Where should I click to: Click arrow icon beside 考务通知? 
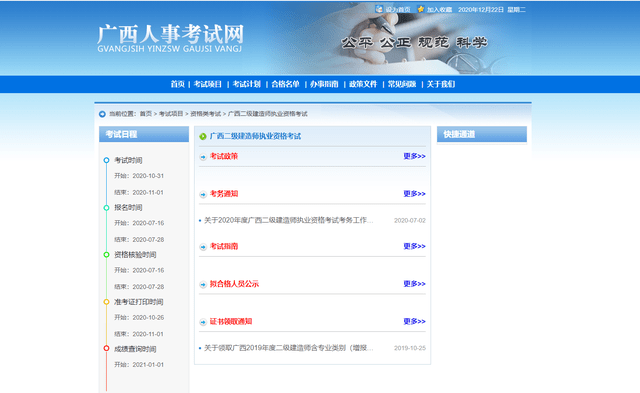[x=203, y=194]
